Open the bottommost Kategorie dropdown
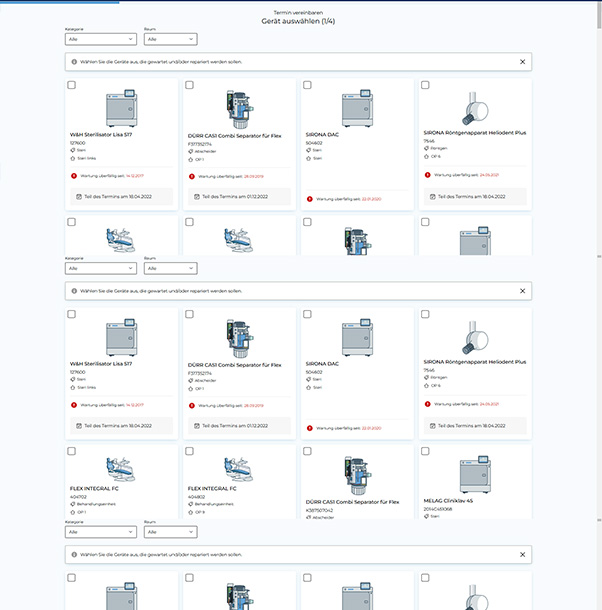The image size is (602, 610). click(x=101, y=532)
